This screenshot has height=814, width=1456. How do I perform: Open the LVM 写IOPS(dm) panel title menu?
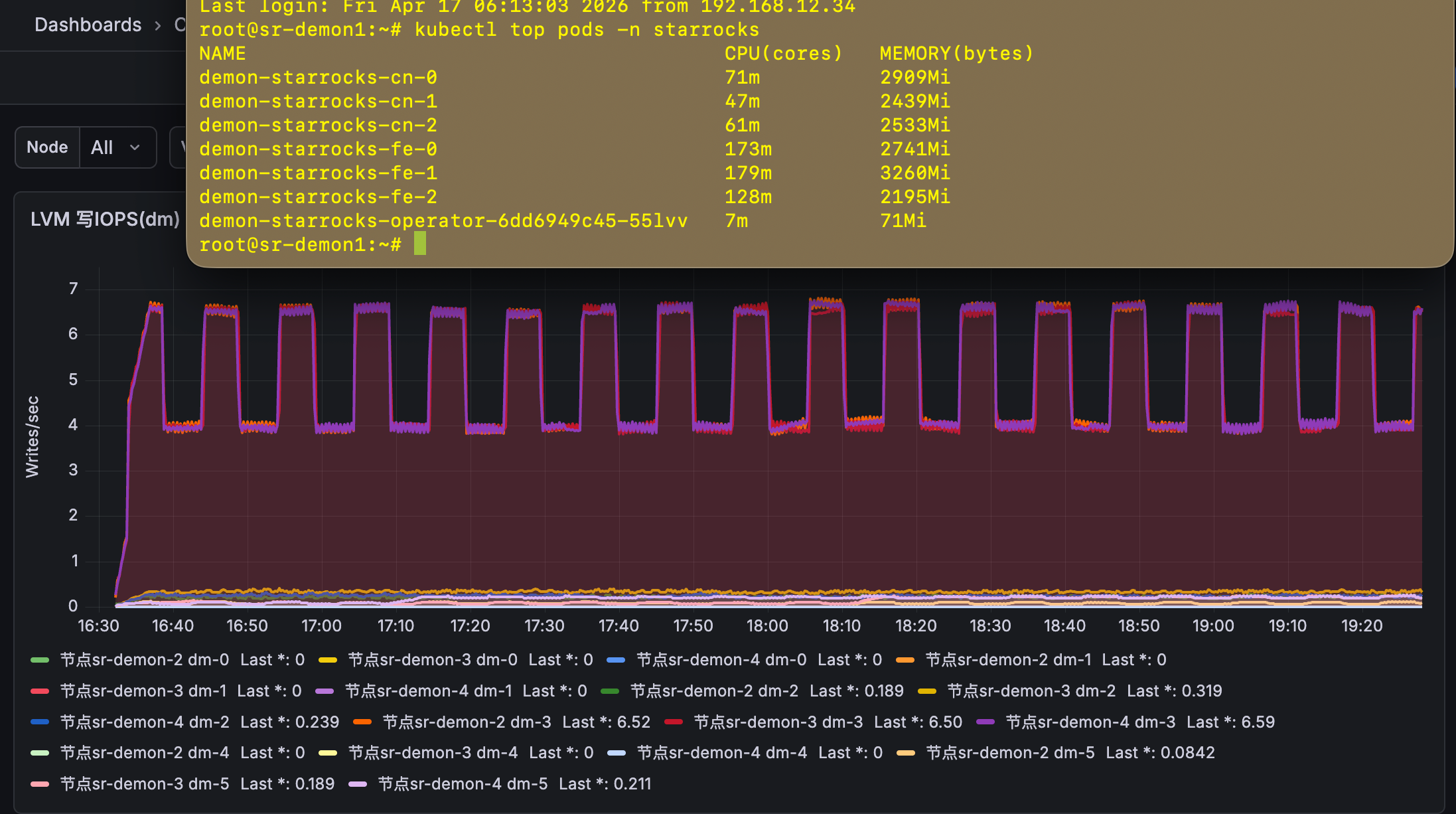105,219
